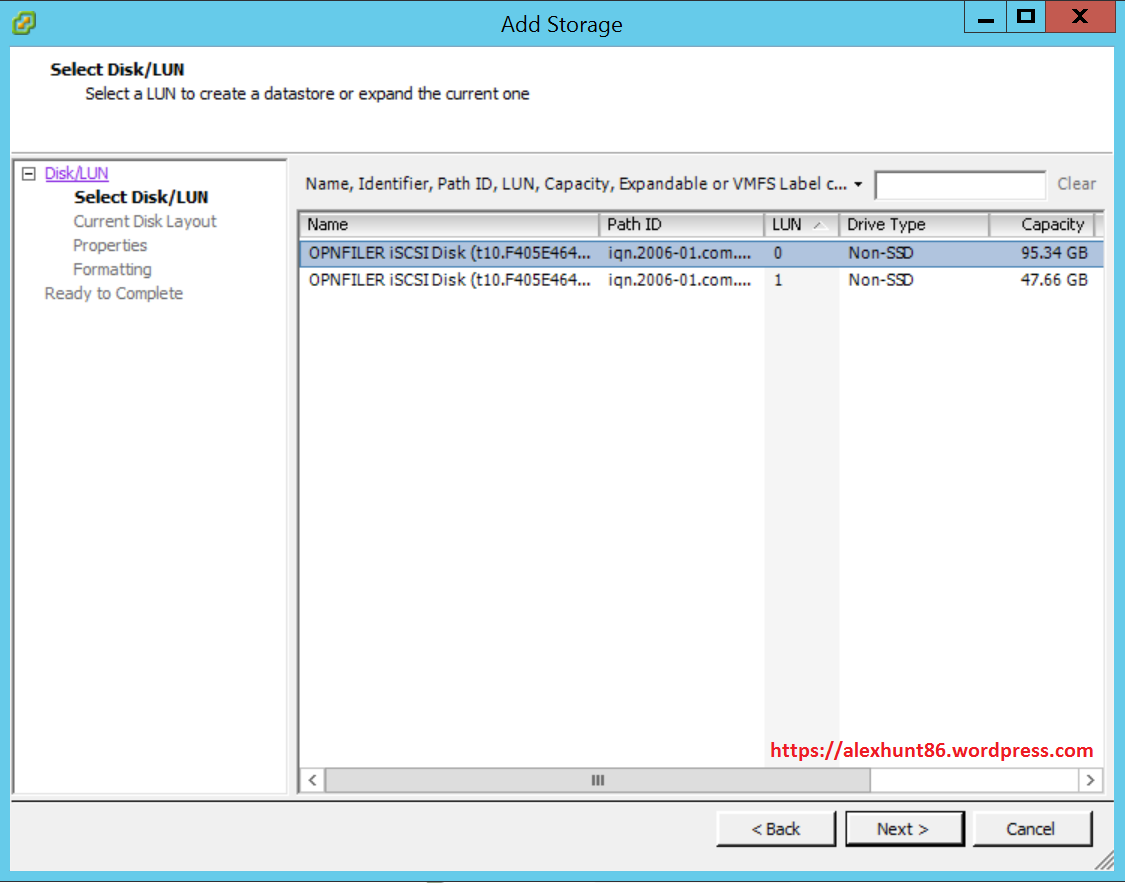Visit the alexhunt86.wordpress.com link
Viewport: 1125px width, 883px height.
pyautogui.click(x=931, y=750)
